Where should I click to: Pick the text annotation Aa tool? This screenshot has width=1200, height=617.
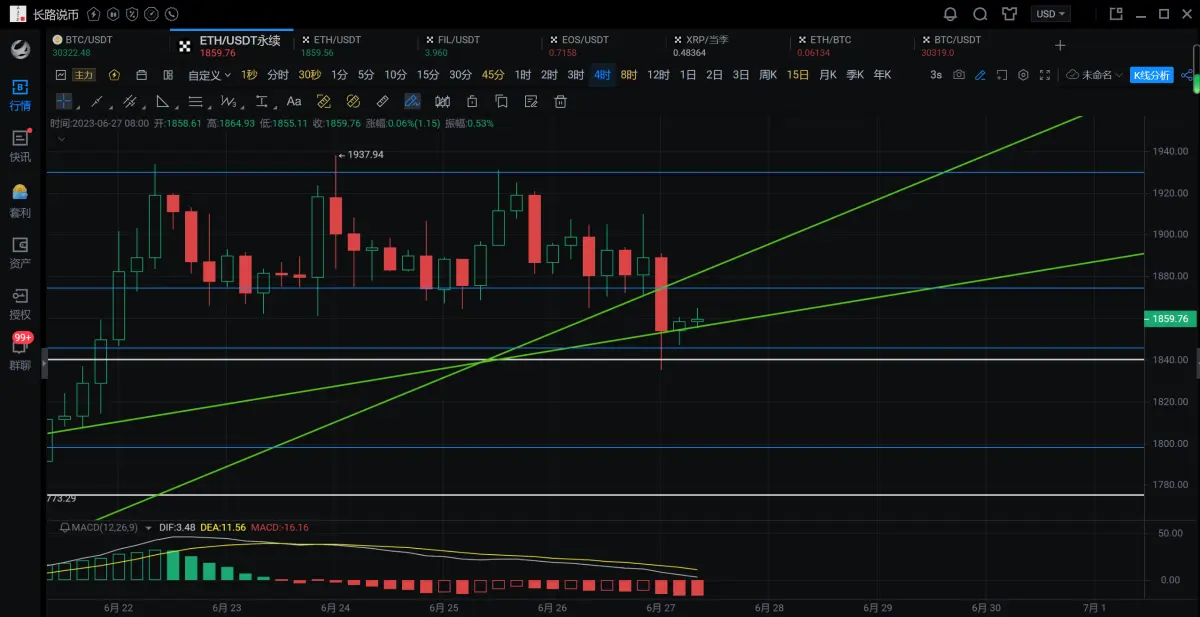[294, 101]
